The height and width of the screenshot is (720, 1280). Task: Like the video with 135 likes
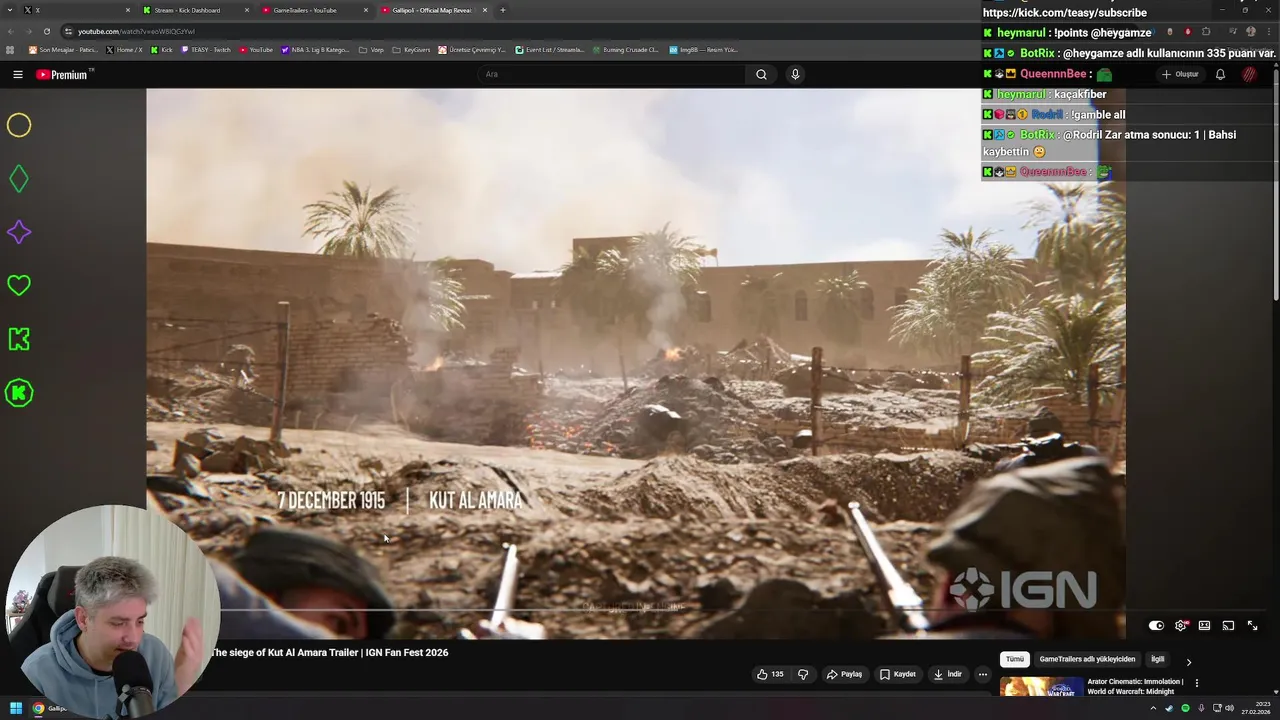[x=770, y=674]
